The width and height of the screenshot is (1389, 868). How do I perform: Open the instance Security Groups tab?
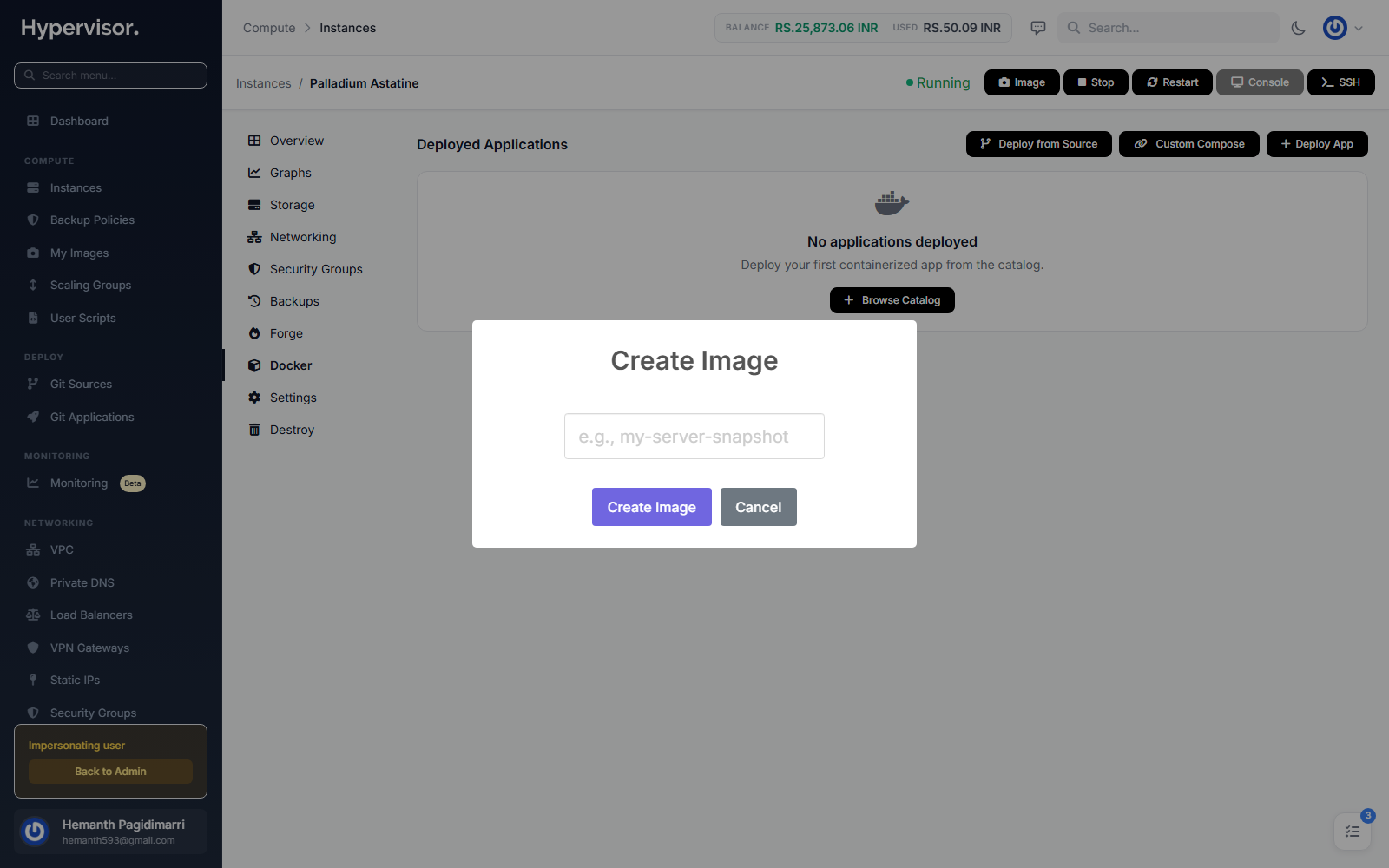coord(316,269)
